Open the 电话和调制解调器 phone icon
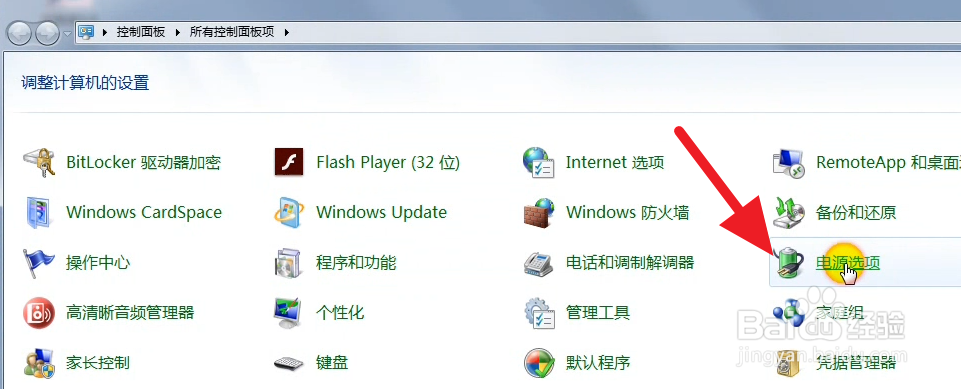 pyautogui.click(x=538, y=263)
